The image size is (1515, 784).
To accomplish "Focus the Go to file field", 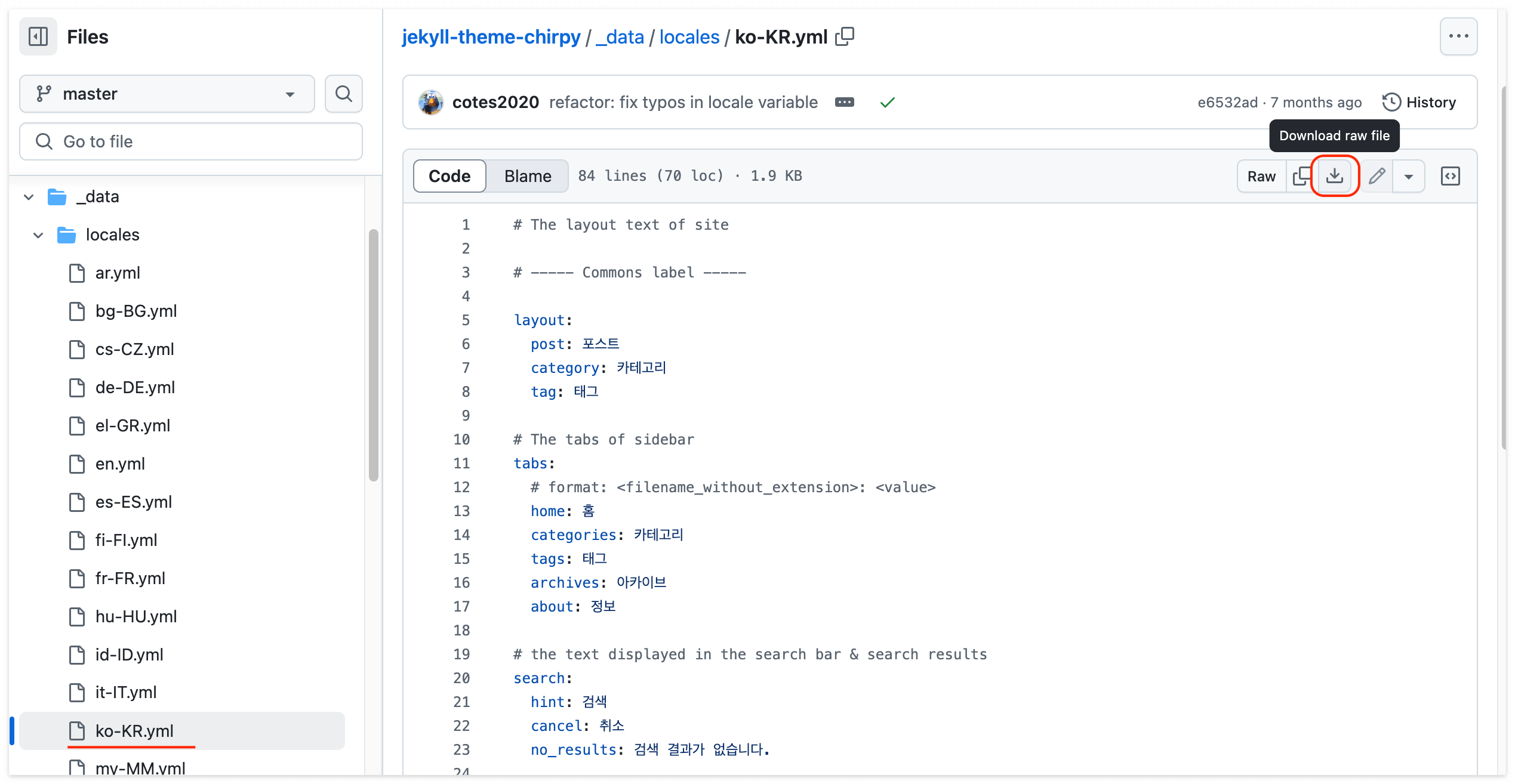I will click(191, 141).
